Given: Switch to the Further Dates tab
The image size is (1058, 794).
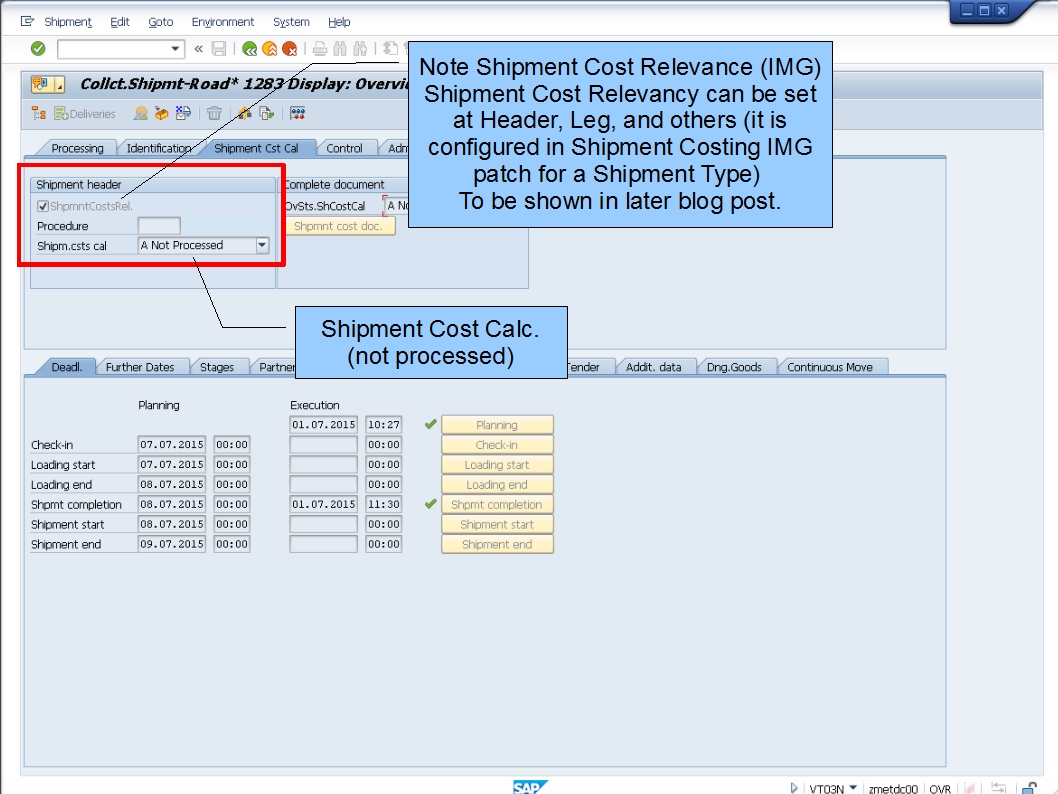Looking at the screenshot, I should click(140, 367).
